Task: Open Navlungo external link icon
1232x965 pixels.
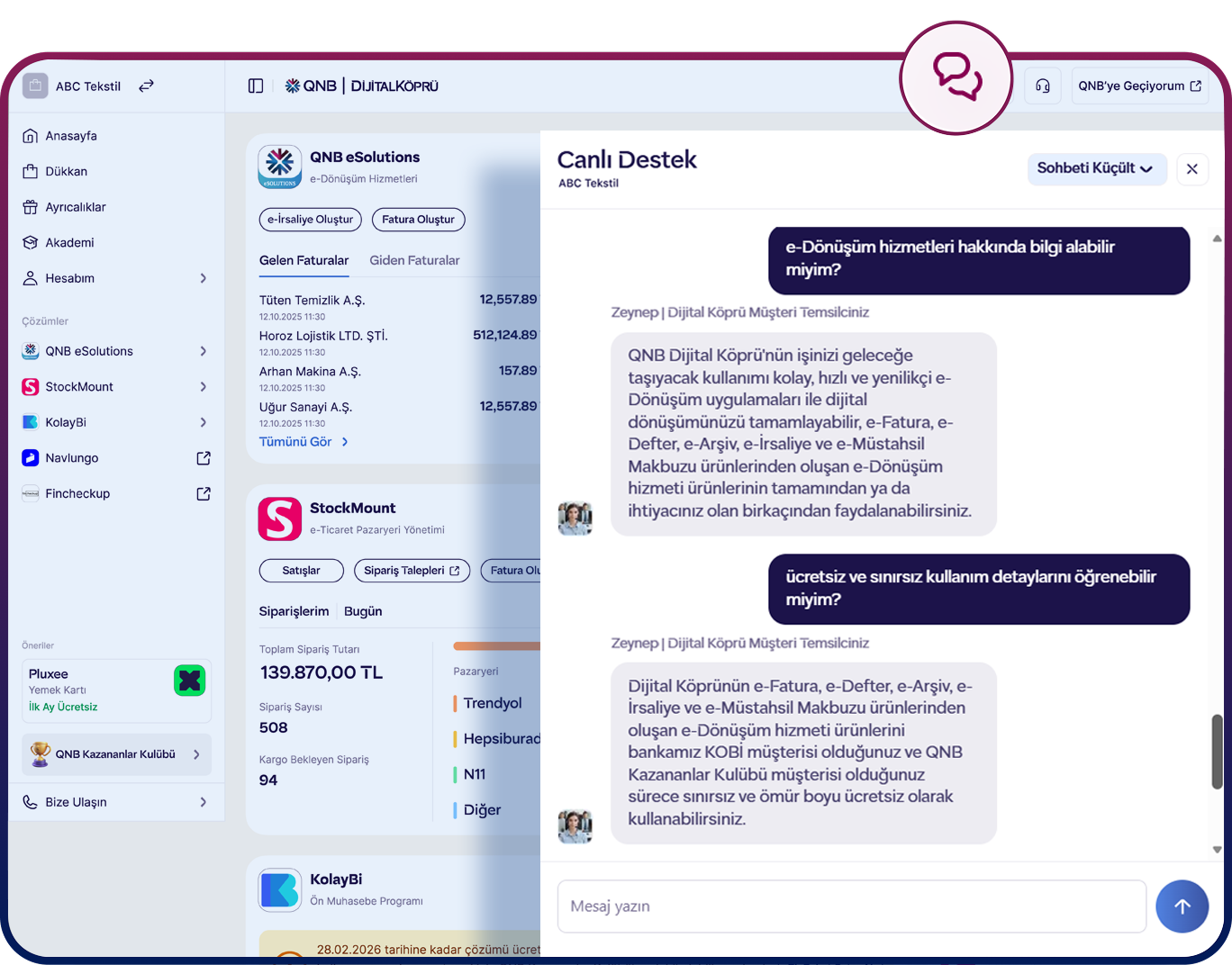Action: (204, 458)
